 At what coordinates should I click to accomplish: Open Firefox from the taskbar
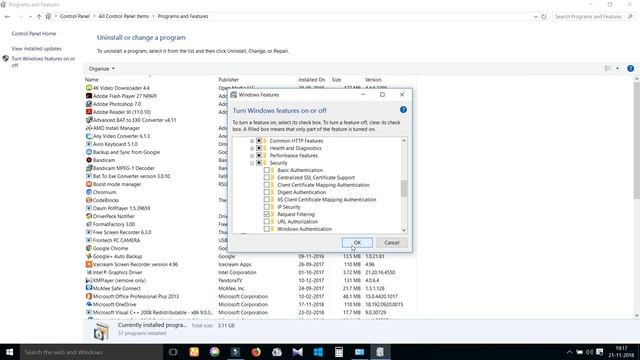tap(256, 352)
